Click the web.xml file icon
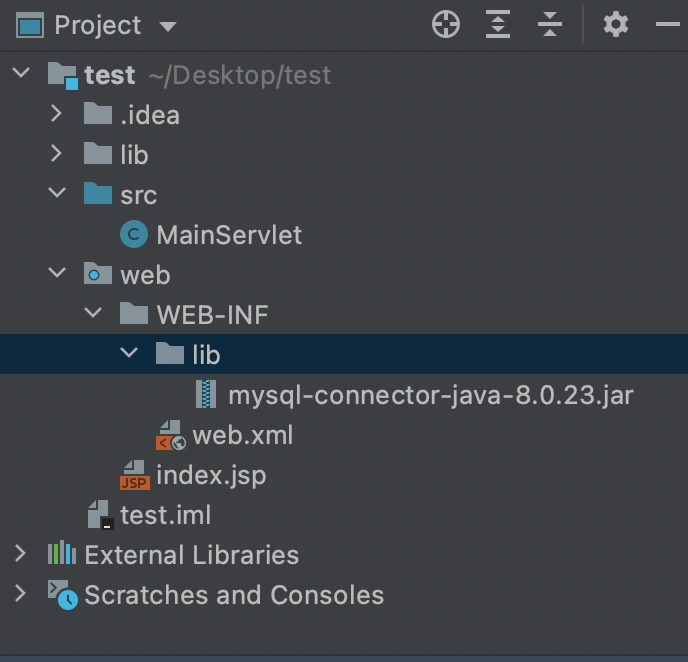 [x=171, y=435]
